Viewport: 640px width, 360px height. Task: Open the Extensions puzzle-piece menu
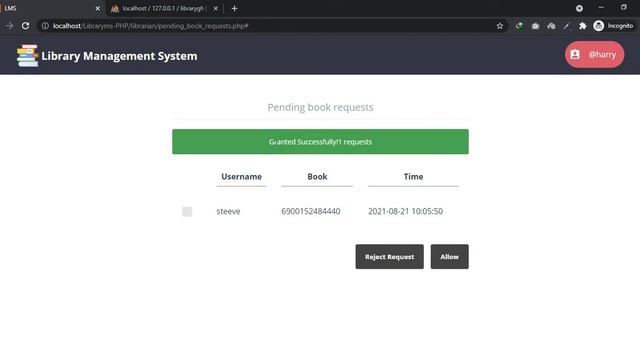(582, 26)
